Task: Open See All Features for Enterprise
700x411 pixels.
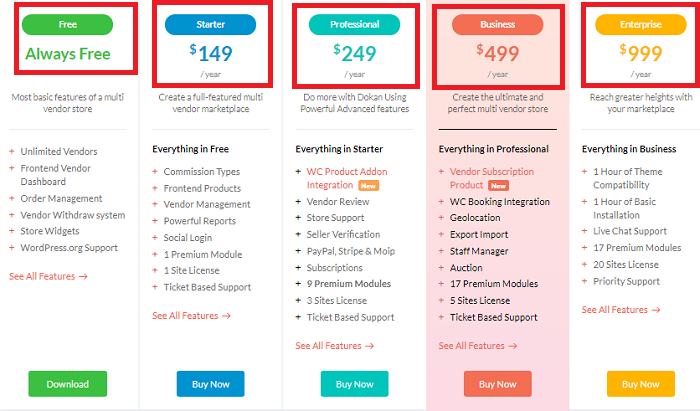Action: click(621, 310)
